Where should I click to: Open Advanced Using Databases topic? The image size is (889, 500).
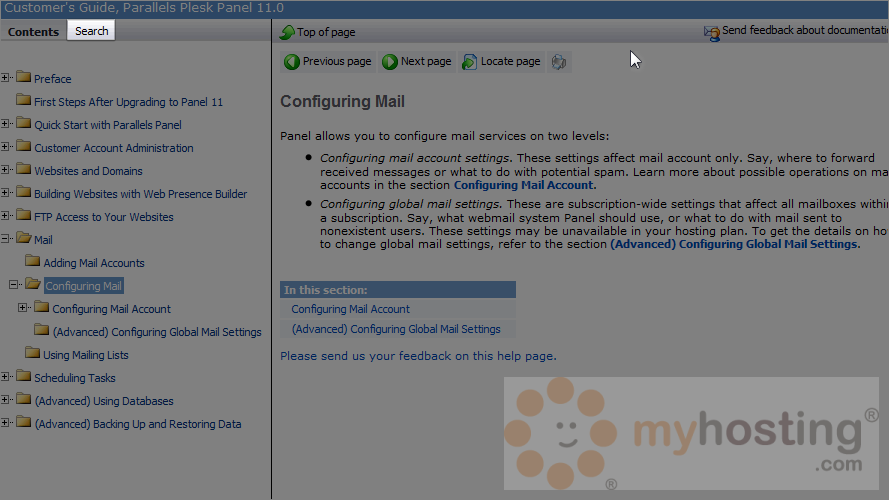(x=104, y=401)
